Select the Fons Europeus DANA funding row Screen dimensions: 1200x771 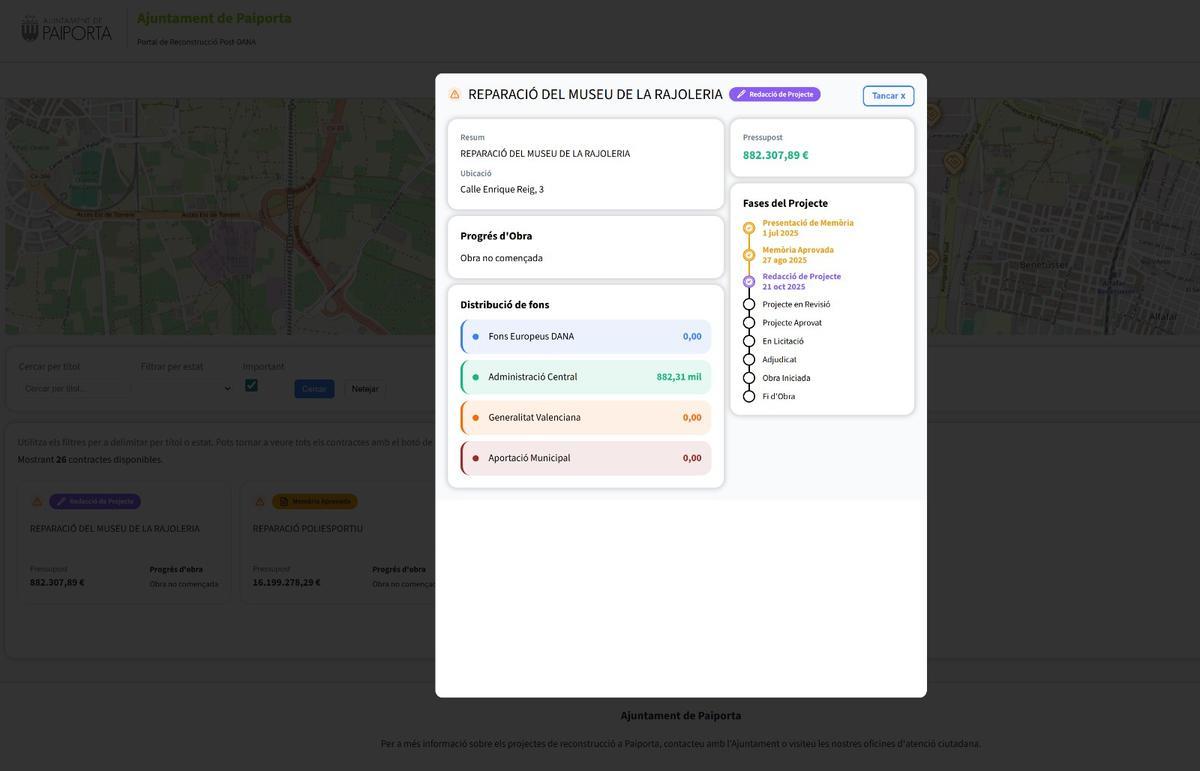[x=586, y=337]
